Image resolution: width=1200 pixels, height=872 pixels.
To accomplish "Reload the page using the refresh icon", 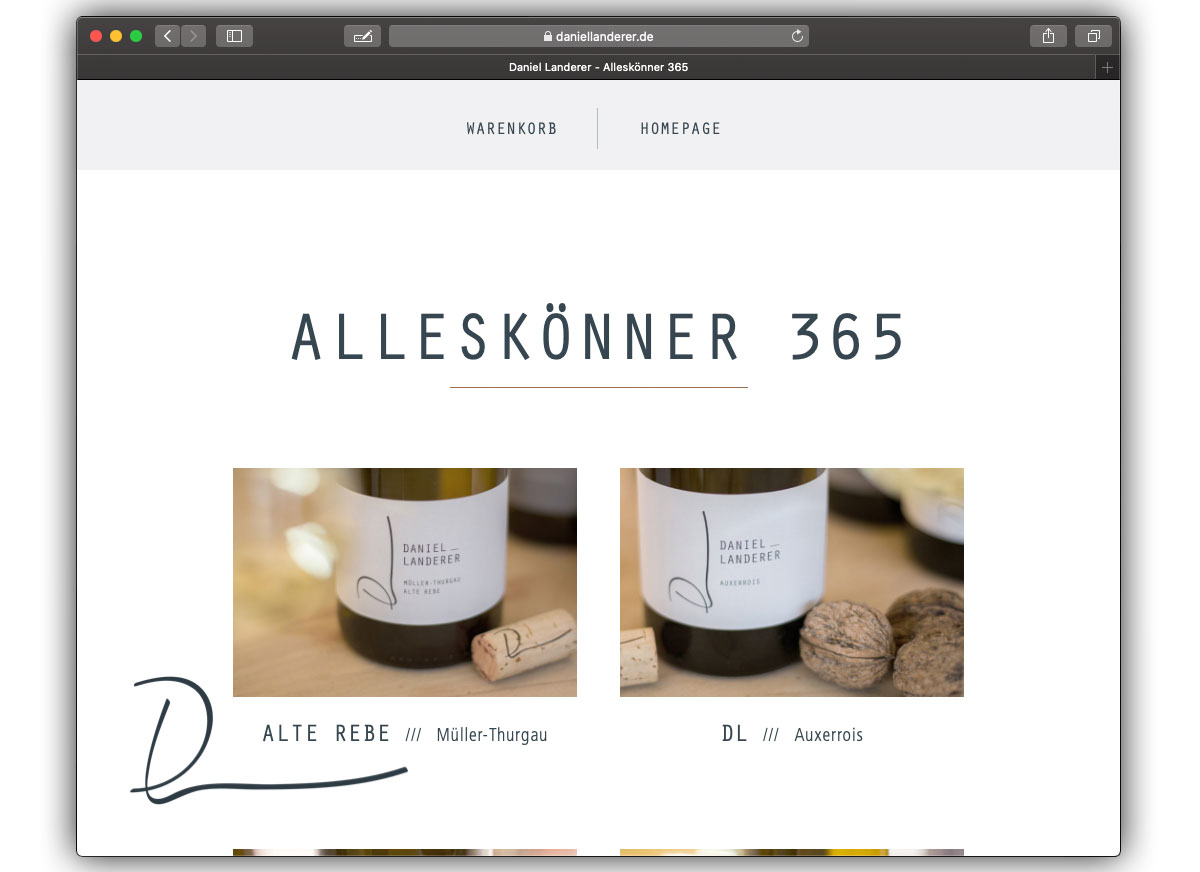I will point(797,36).
